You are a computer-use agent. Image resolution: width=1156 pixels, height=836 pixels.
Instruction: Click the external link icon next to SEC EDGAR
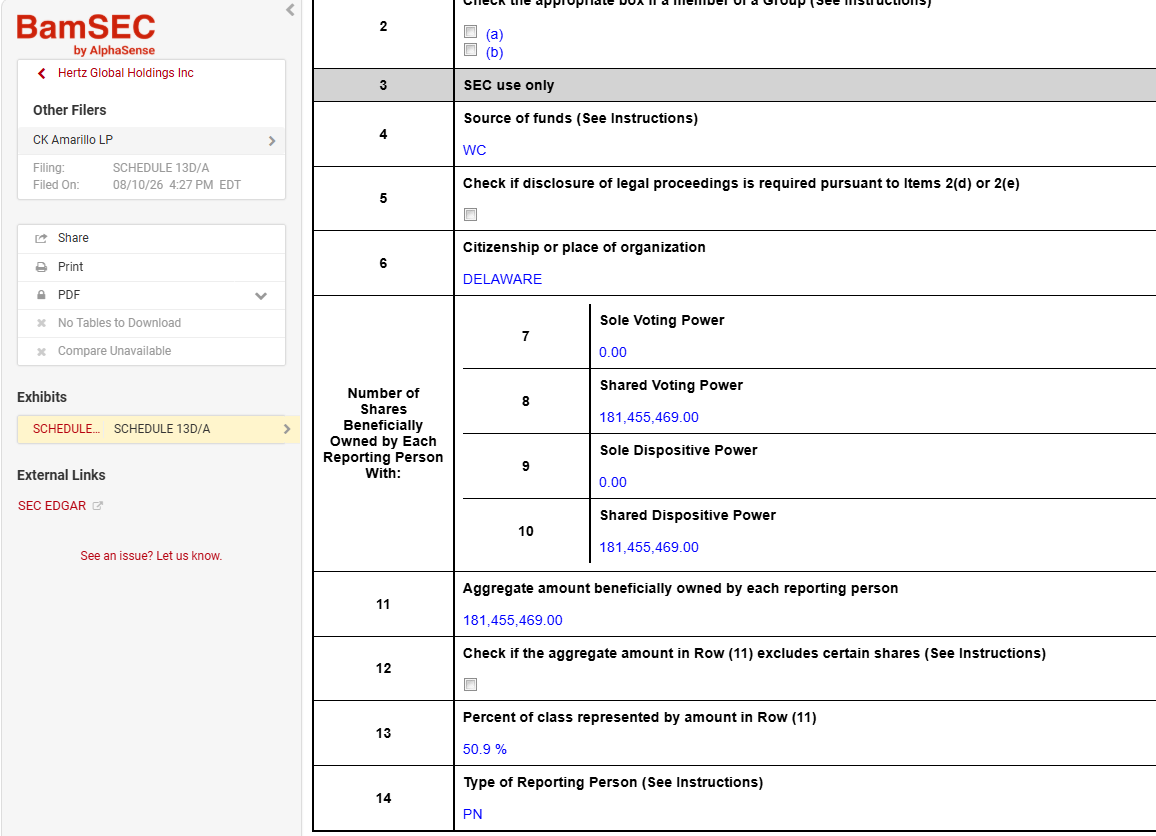click(x=97, y=506)
